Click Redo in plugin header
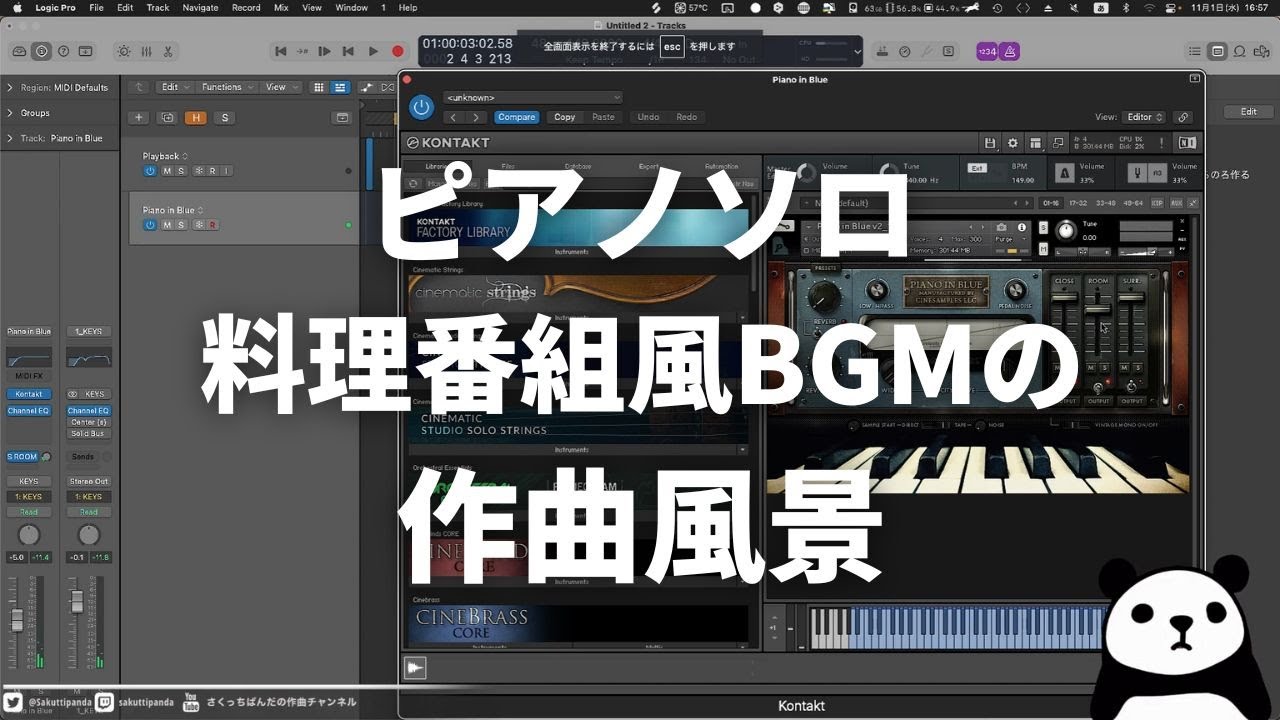This screenshot has width=1280, height=720. [x=687, y=117]
